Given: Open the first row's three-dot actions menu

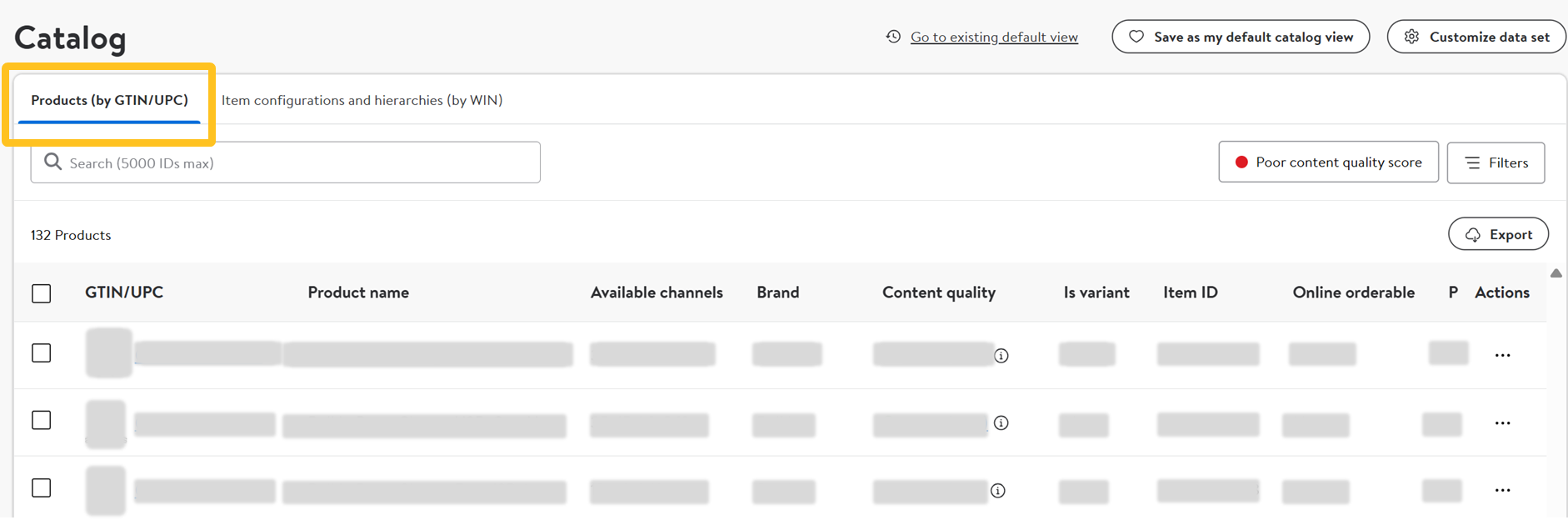Looking at the screenshot, I should point(1502,356).
